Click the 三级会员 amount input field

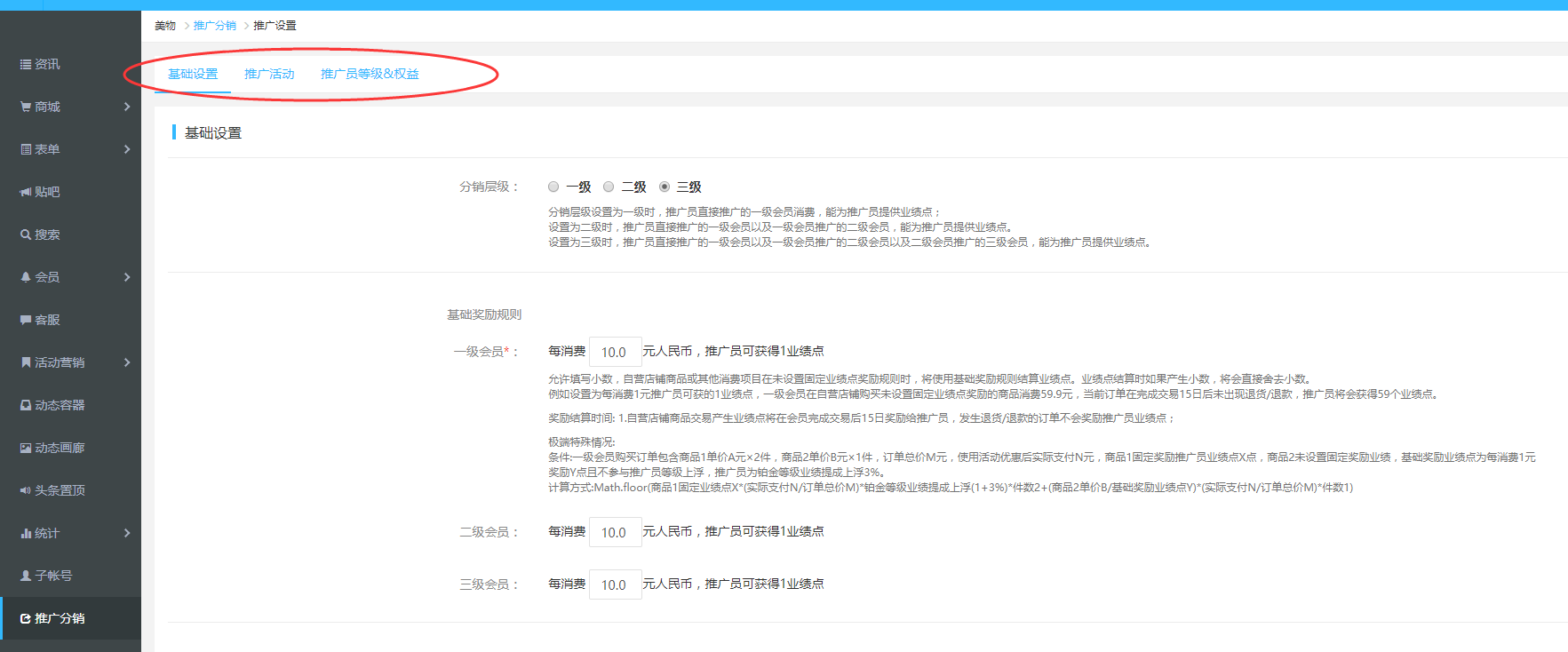[615, 584]
